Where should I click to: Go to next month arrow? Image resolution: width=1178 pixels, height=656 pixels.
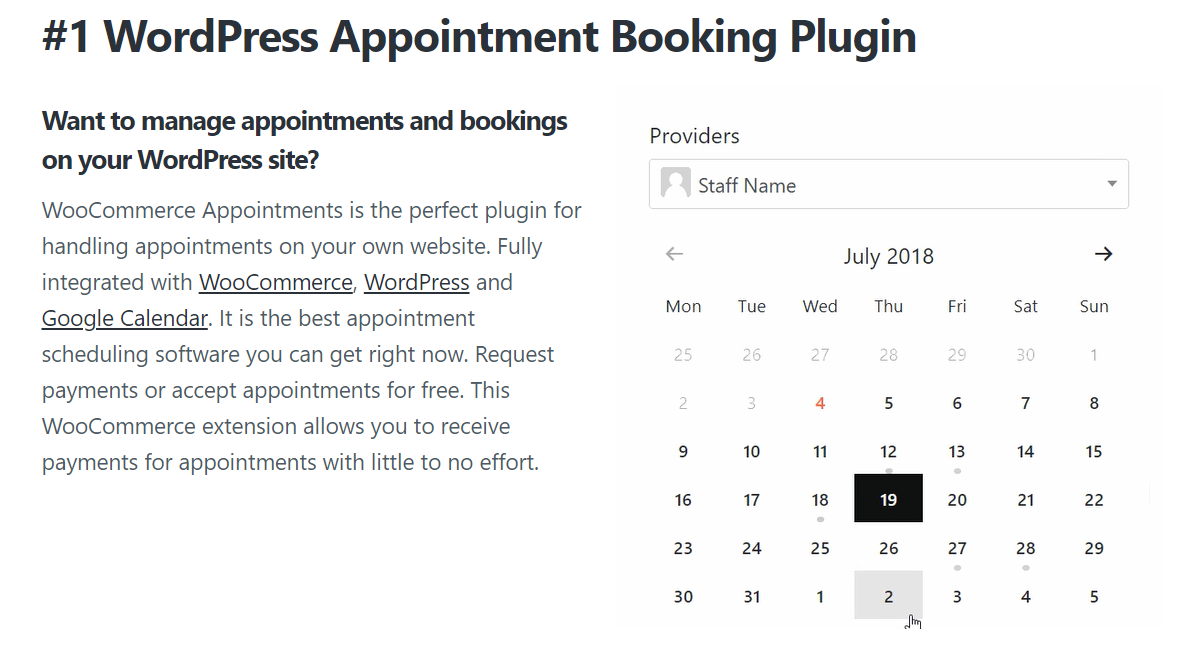pos(1103,254)
